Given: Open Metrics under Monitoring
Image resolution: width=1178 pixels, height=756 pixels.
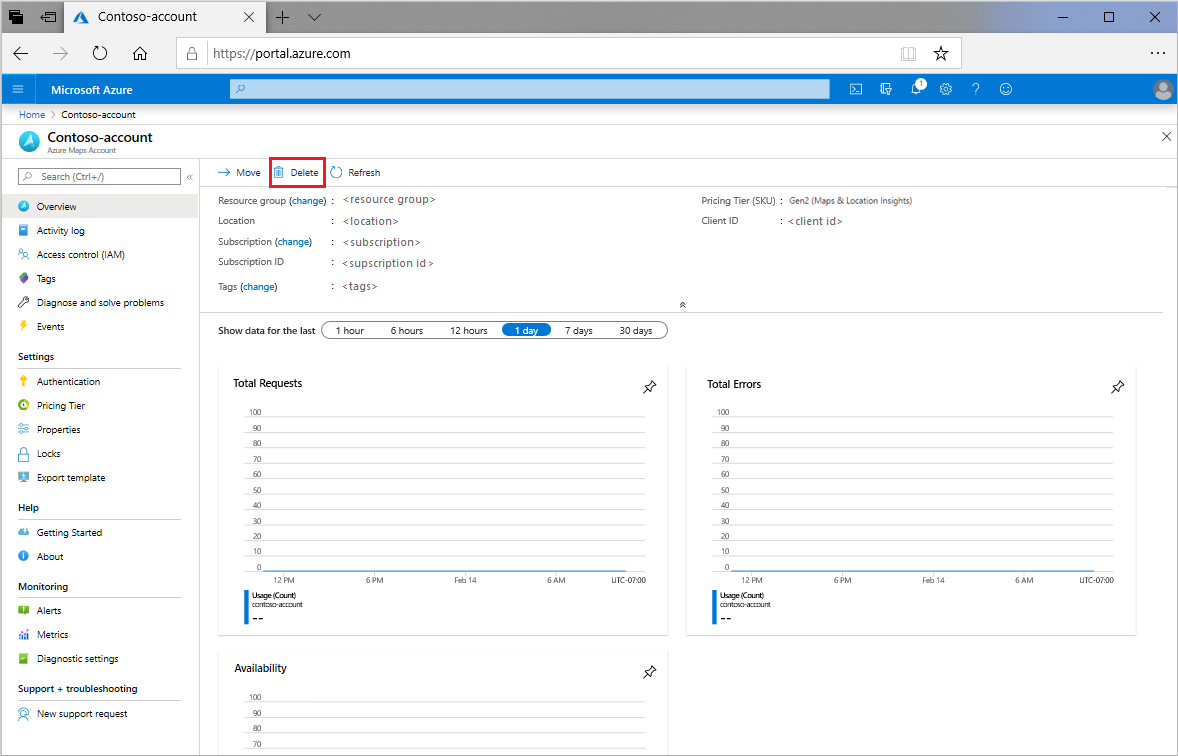Looking at the screenshot, I should click(51, 634).
